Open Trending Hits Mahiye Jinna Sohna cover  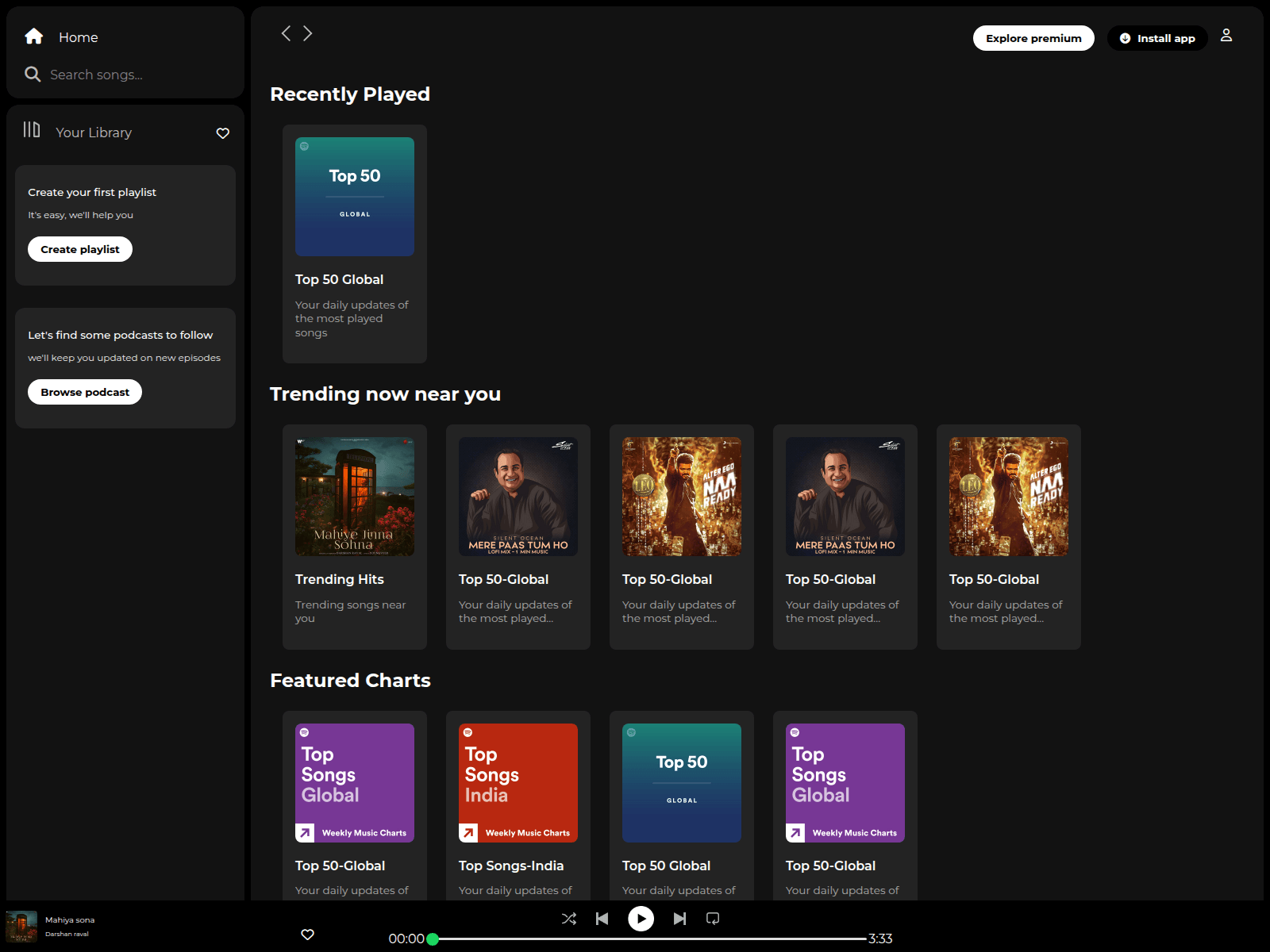click(355, 497)
